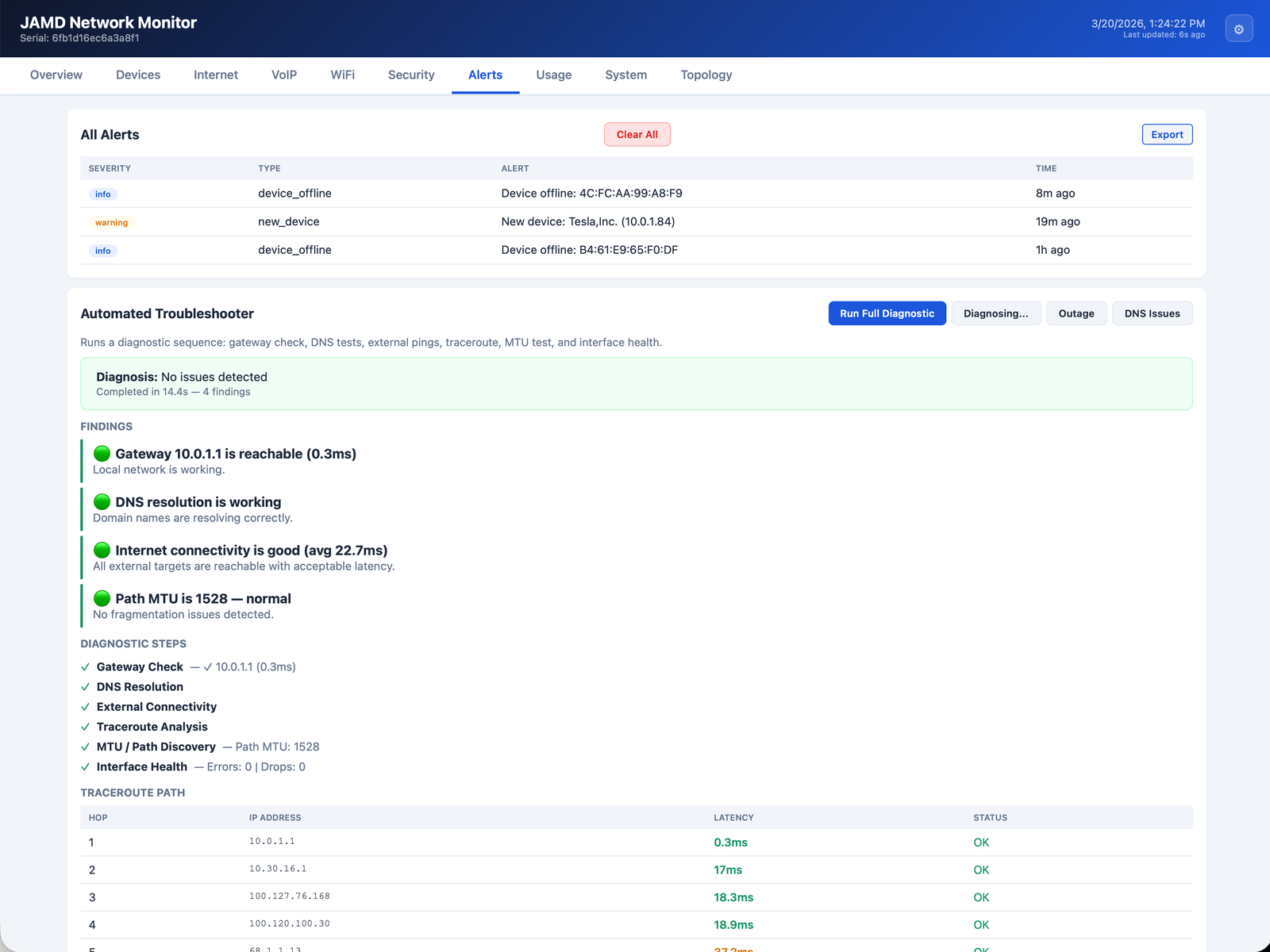The width and height of the screenshot is (1270, 952).
Task: Switch to the Devices tab
Action: pyautogui.click(x=137, y=75)
